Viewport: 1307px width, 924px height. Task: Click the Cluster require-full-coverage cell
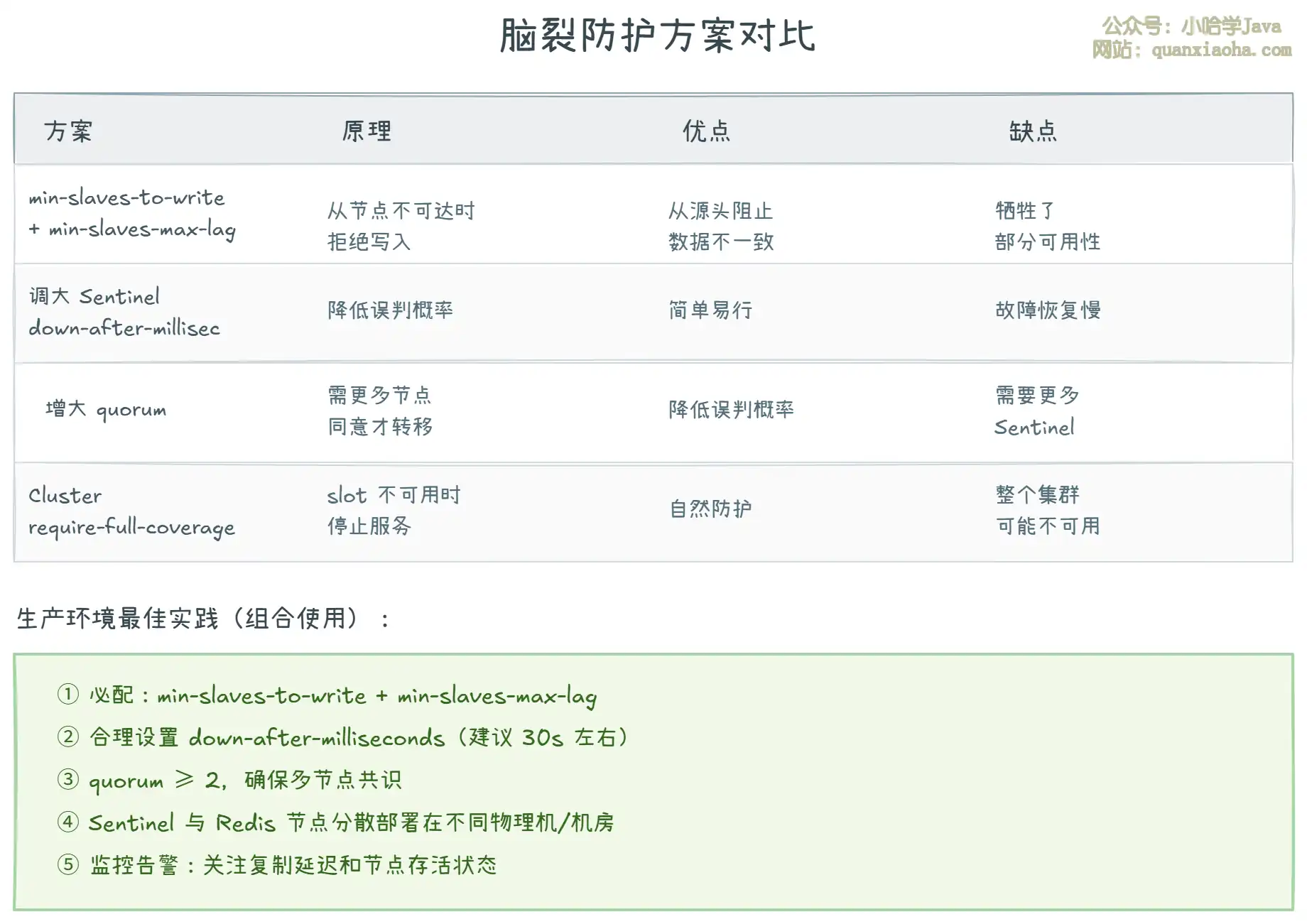tap(131, 511)
